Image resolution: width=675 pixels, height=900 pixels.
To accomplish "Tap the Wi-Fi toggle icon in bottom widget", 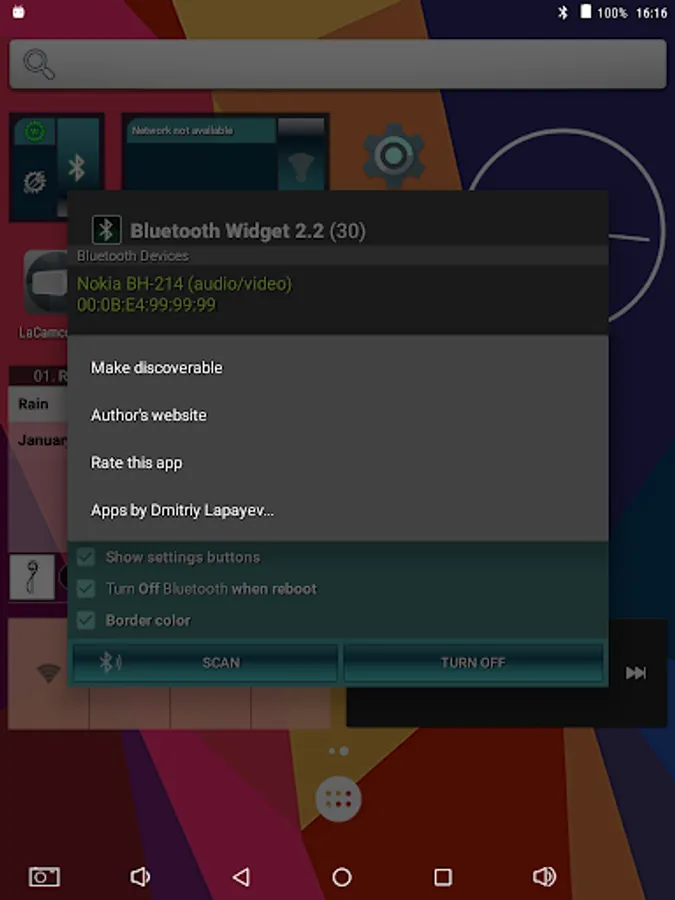I will 49,672.
